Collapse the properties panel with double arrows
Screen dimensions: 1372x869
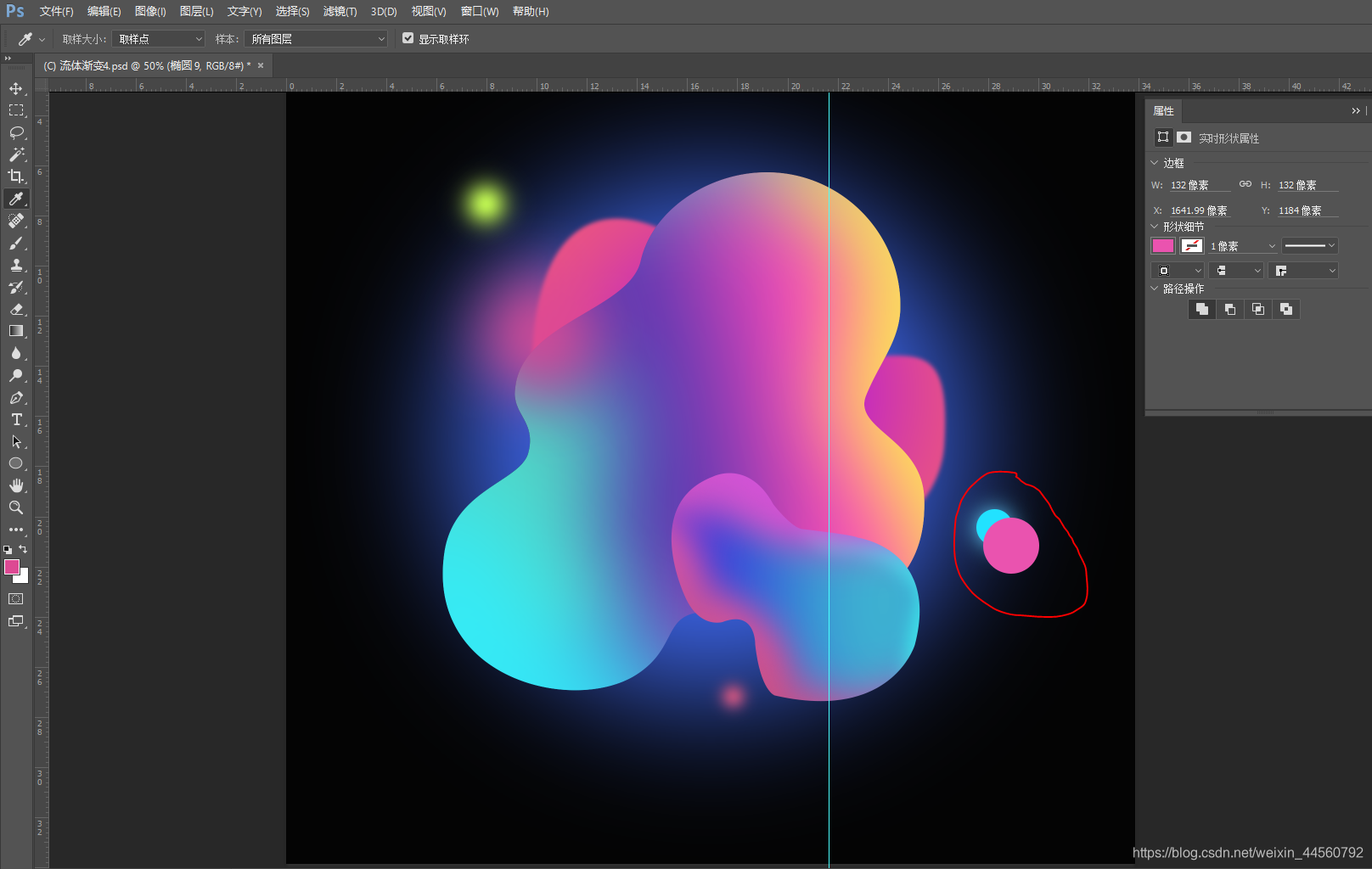tap(1356, 110)
